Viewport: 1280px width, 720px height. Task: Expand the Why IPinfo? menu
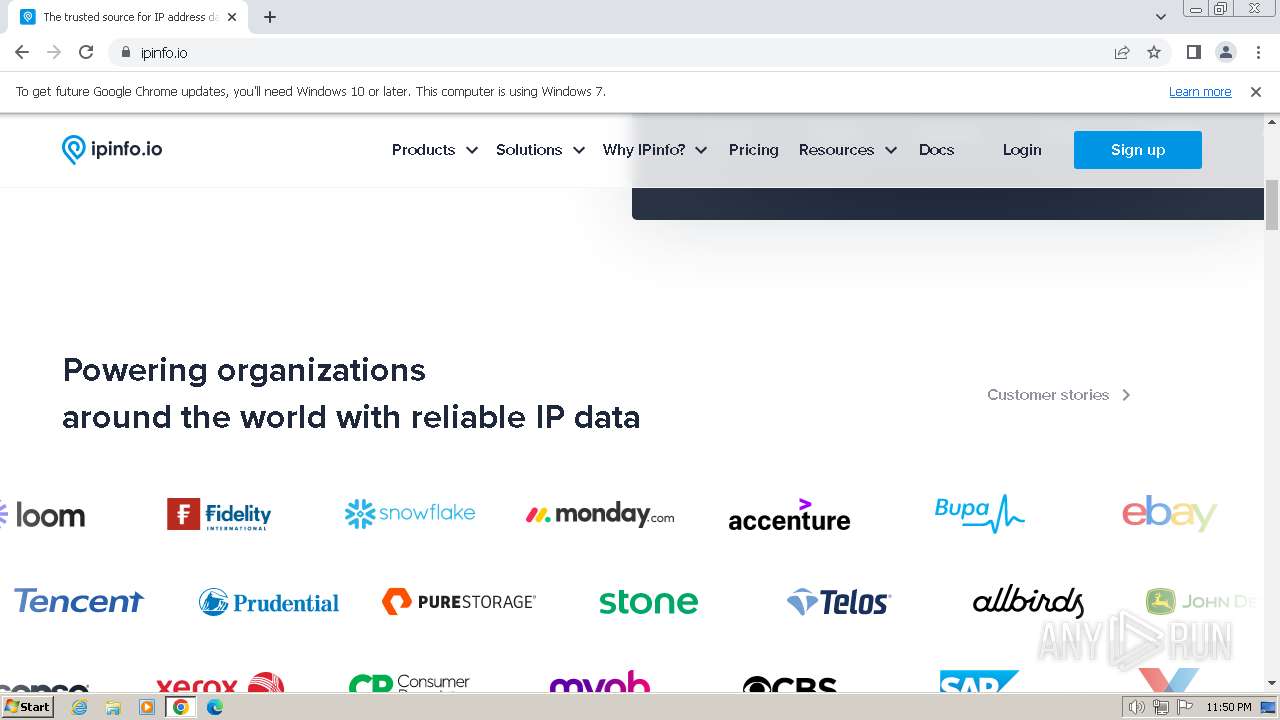(655, 149)
